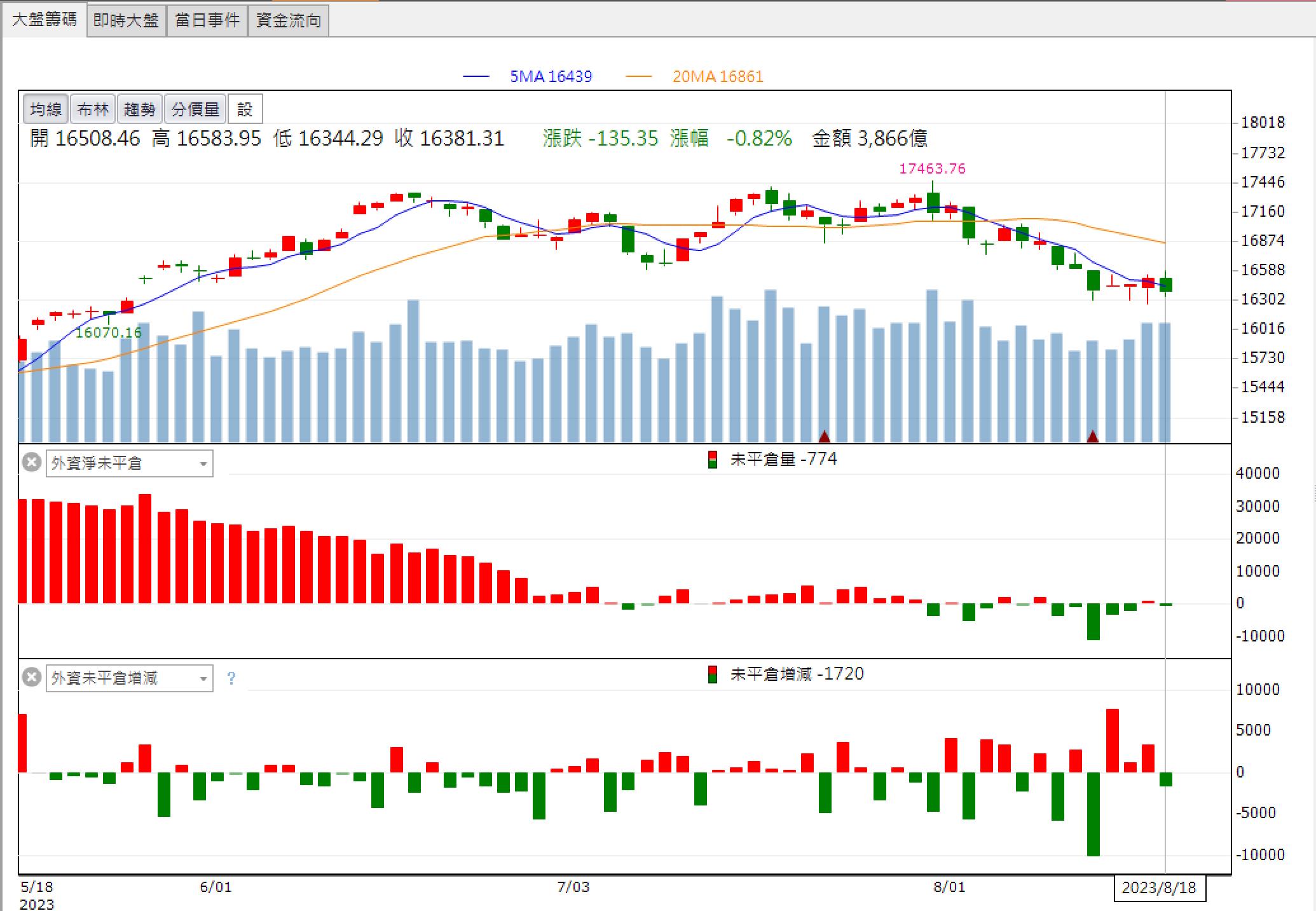Click the 高 16583.95 high value
The image size is (1316, 911).
[207, 138]
